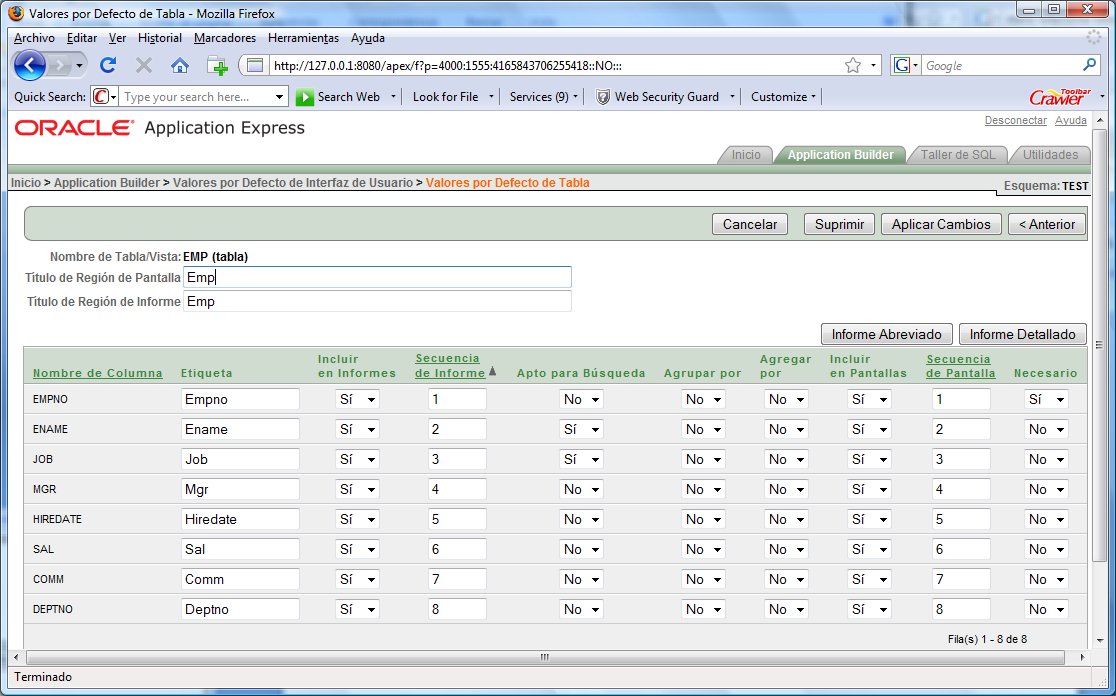The width and height of the screenshot is (1116, 696).
Task: Open the Historial menu
Action: (159, 38)
